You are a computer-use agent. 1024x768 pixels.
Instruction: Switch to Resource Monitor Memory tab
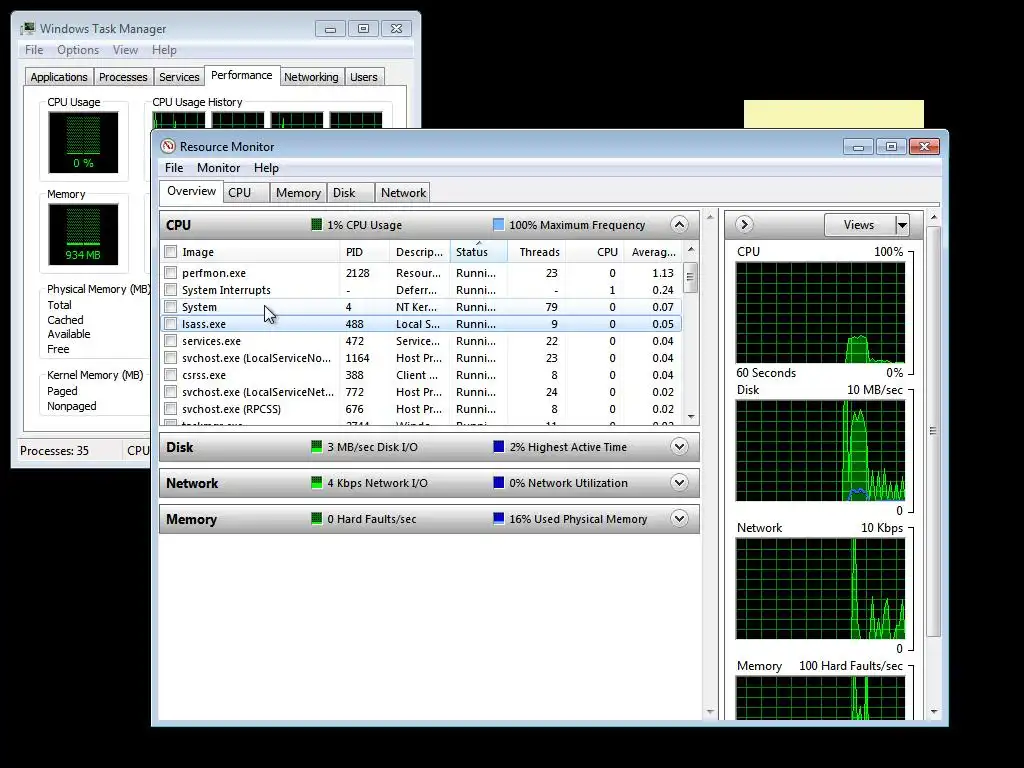(x=298, y=193)
